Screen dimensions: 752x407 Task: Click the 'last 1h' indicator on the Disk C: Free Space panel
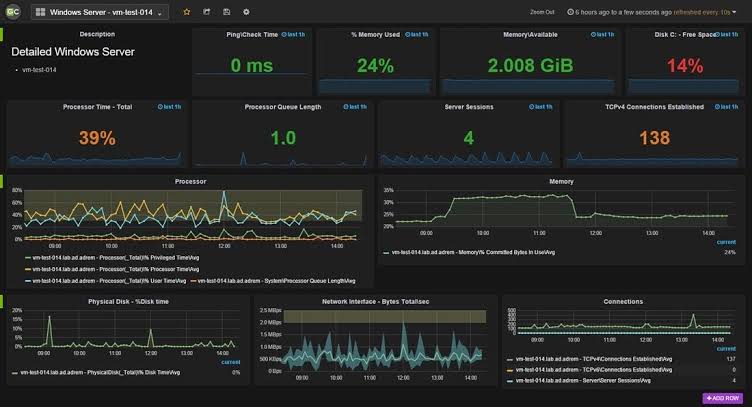click(x=726, y=35)
